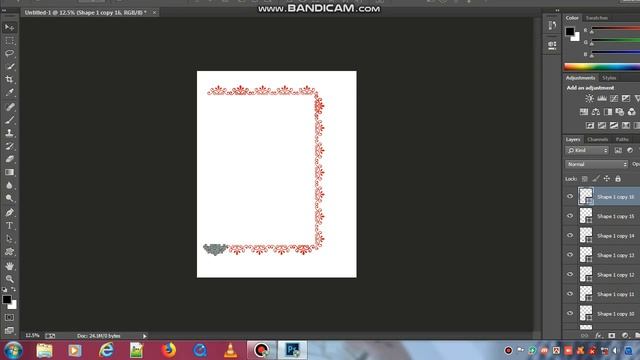Add an Exposure adjustment
Screen dimensions: 640x360
point(626,99)
